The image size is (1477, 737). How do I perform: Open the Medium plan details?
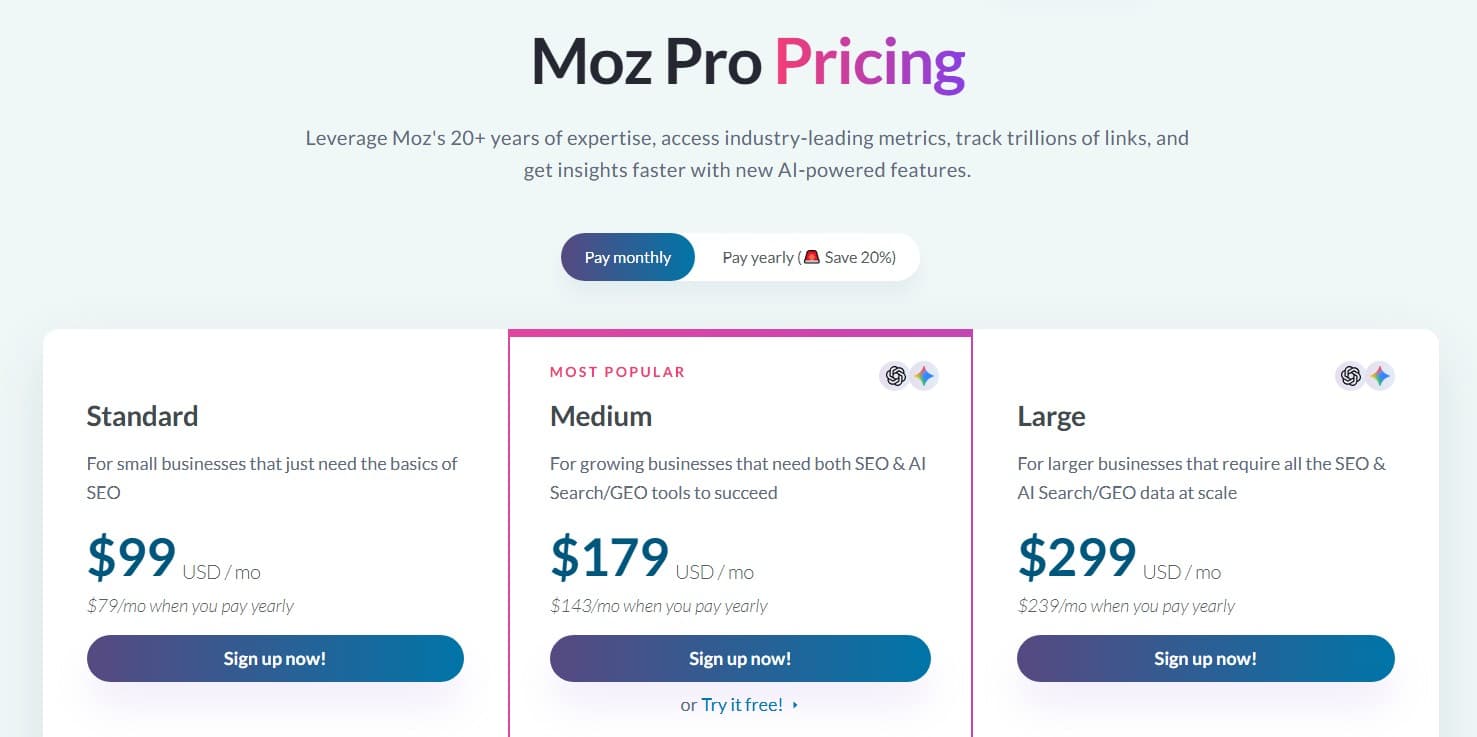click(600, 416)
